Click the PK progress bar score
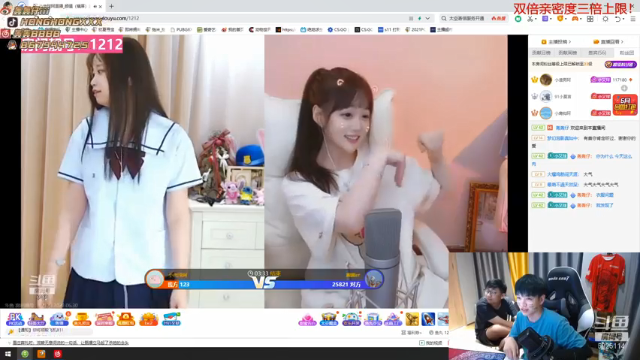 point(264,284)
